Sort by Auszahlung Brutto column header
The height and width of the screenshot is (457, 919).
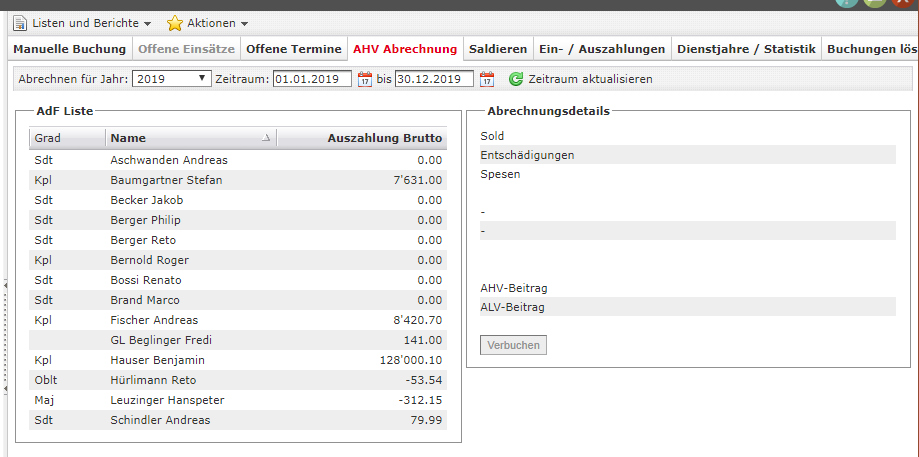[x=362, y=138]
